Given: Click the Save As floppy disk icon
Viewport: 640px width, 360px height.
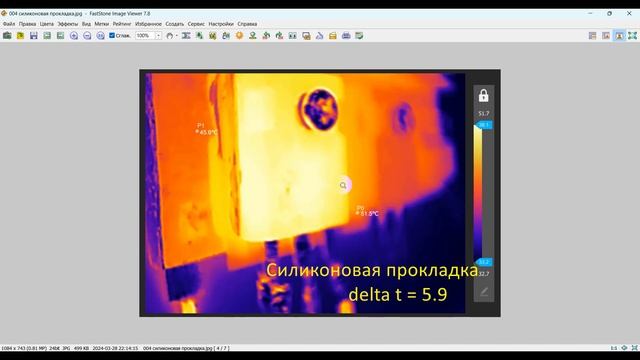Looking at the screenshot, I should coord(34,36).
